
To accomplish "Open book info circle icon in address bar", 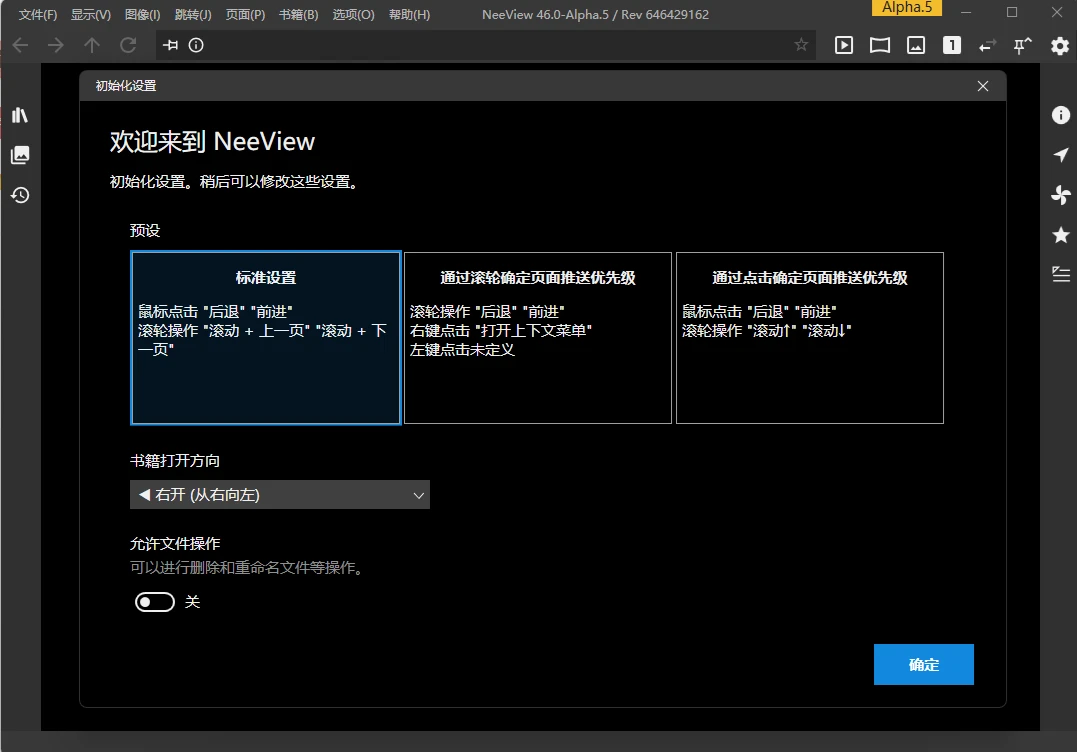I will pos(196,45).
